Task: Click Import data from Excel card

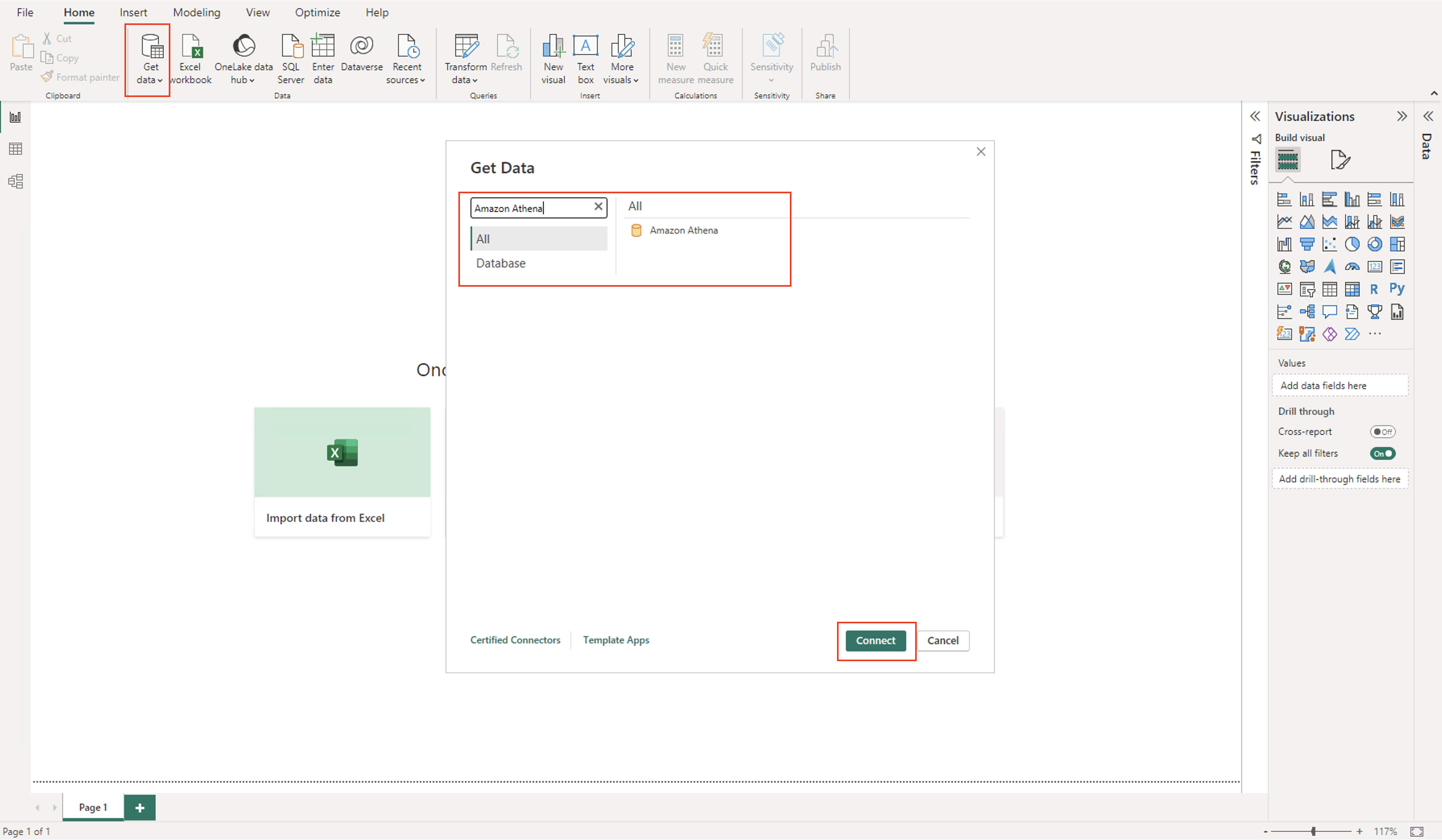Action: point(342,472)
